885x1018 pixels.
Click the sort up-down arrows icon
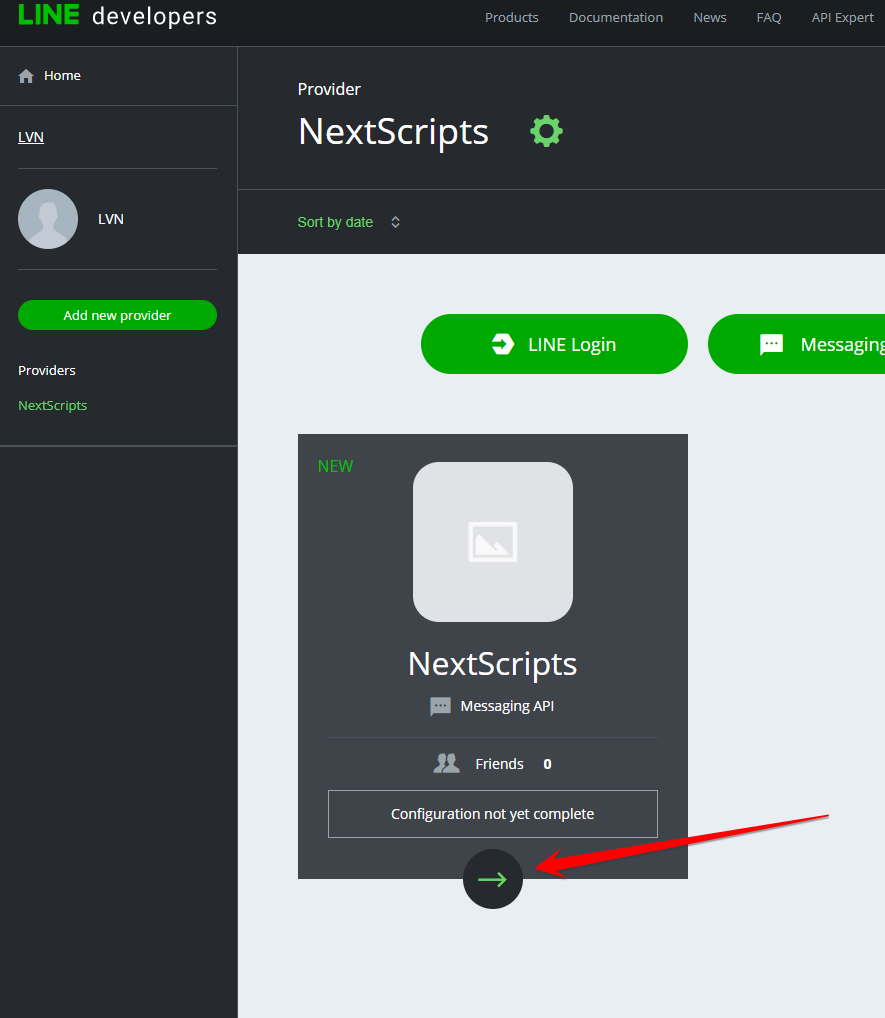coord(395,222)
